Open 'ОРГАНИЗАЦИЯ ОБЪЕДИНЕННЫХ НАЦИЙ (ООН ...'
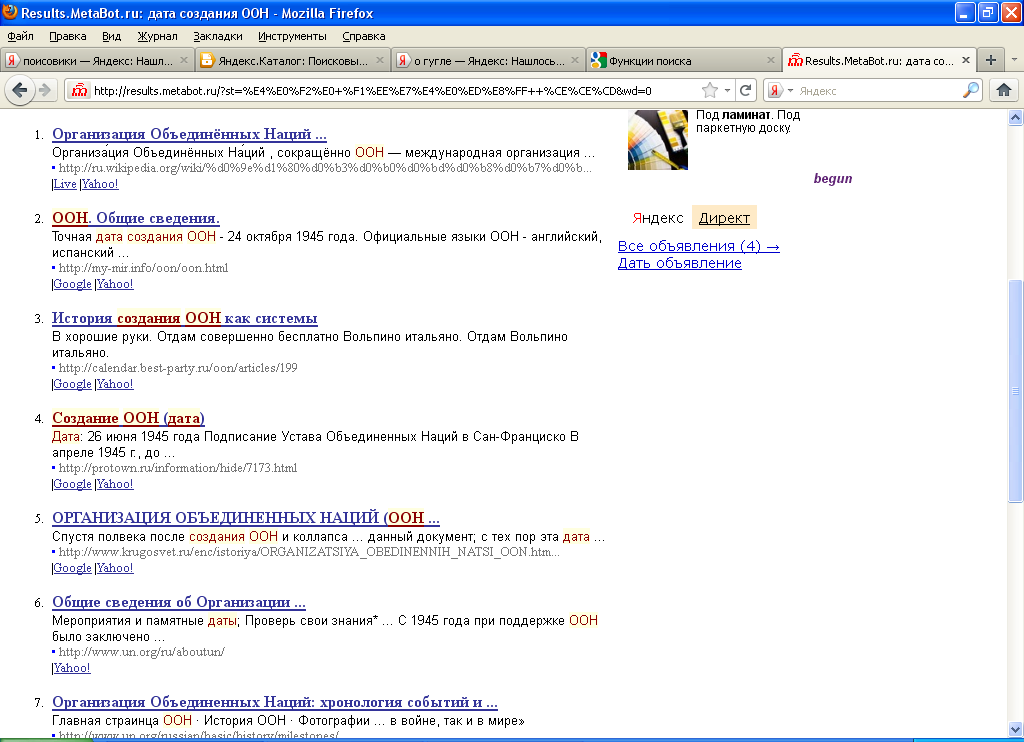The height and width of the screenshot is (742, 1024). pos(246,518)
